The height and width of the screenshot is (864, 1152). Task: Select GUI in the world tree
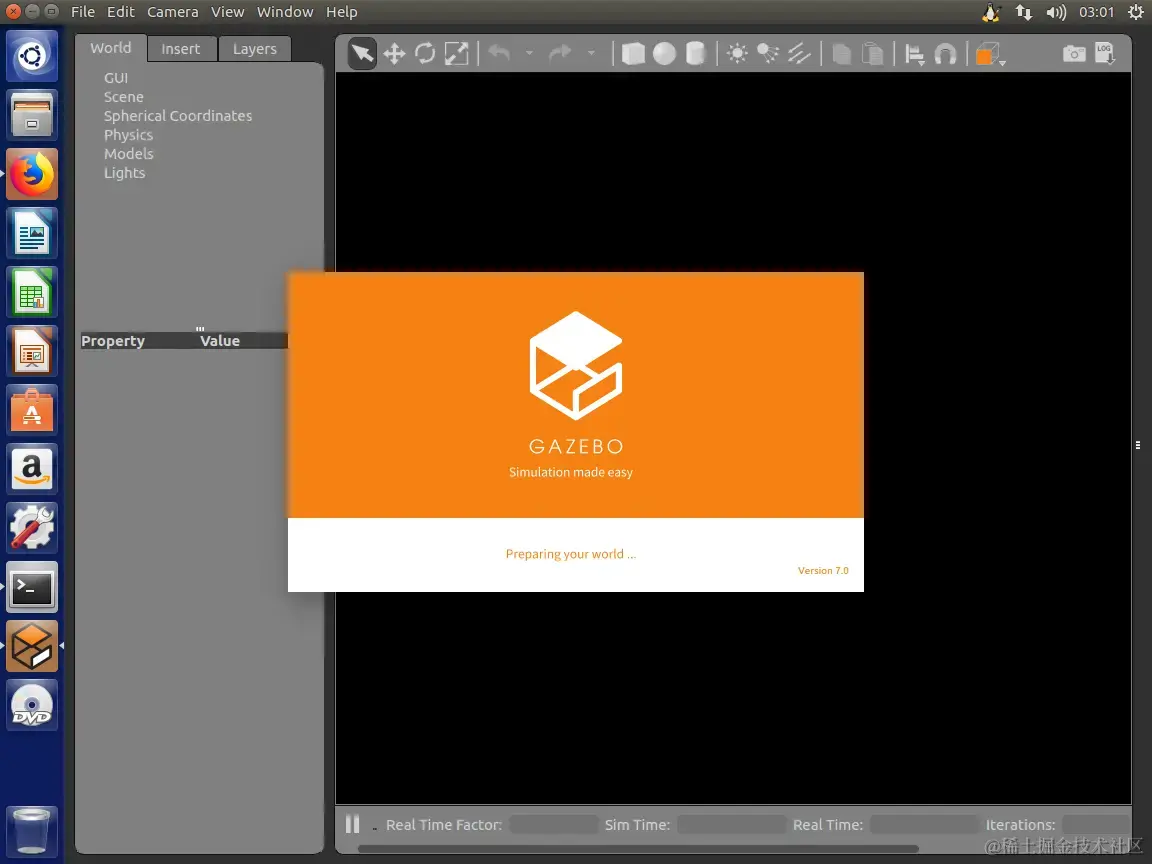pos(116,77)
